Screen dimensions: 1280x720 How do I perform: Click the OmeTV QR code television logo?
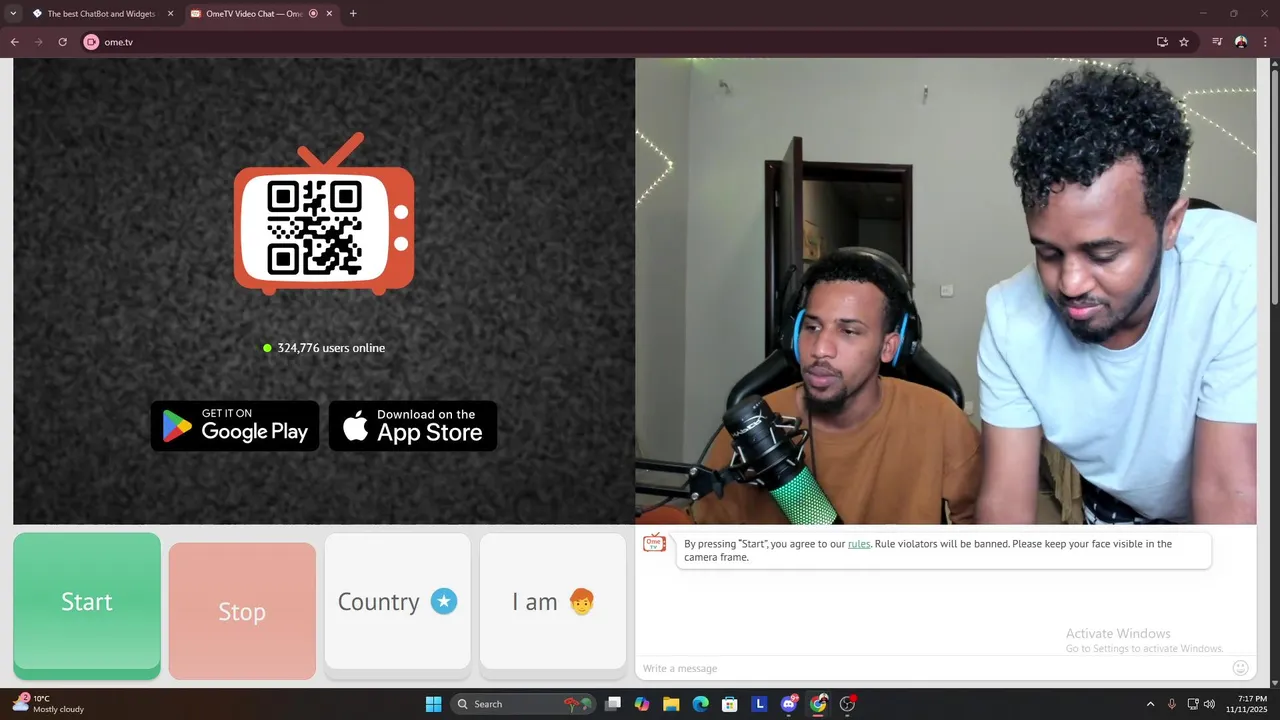pyautogui.click(x=324, y=215)
